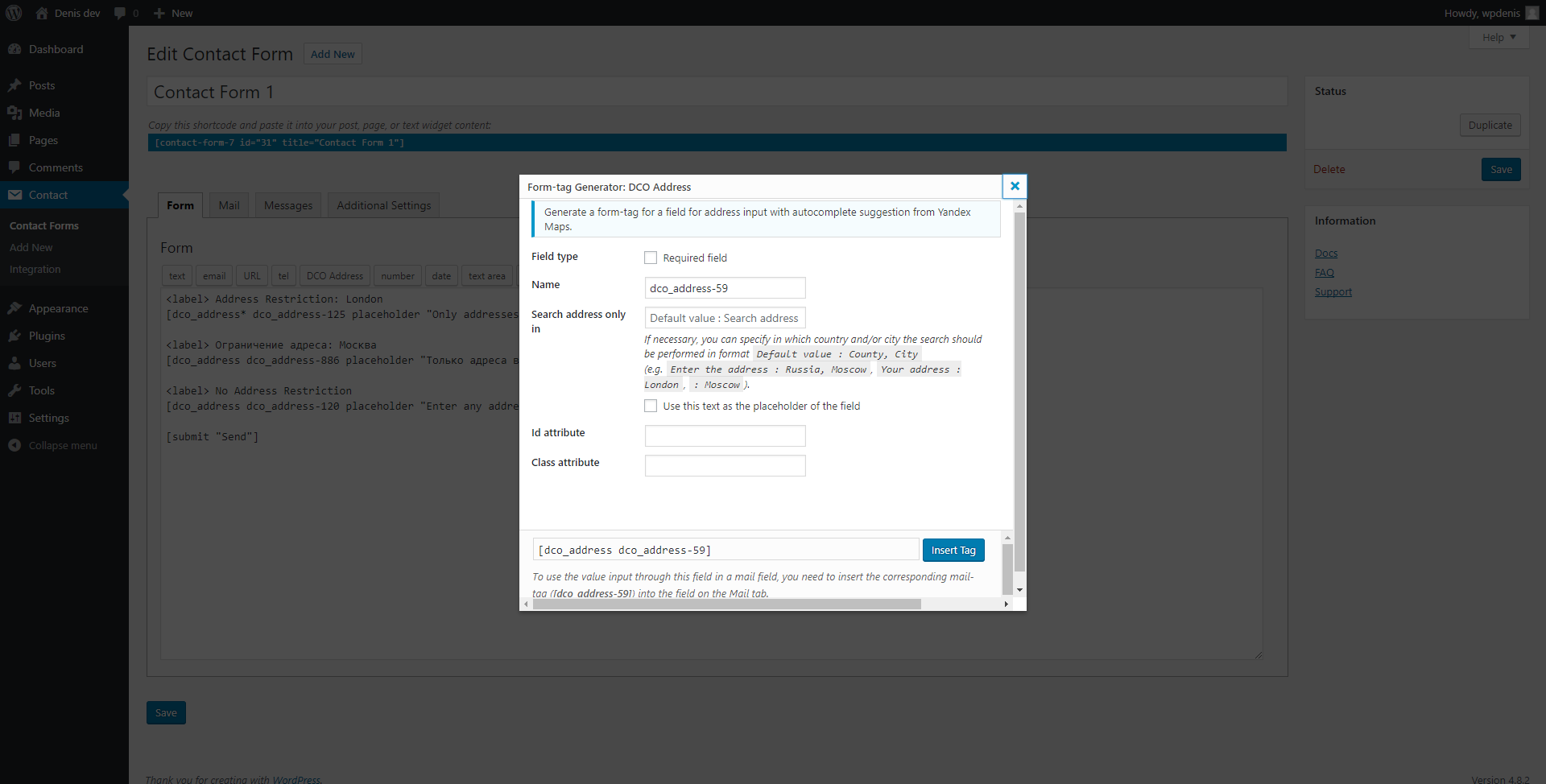Click the Comments icon in sidebar
Image resolution: width=1546 pixels, height=784 pixels.
14,167
